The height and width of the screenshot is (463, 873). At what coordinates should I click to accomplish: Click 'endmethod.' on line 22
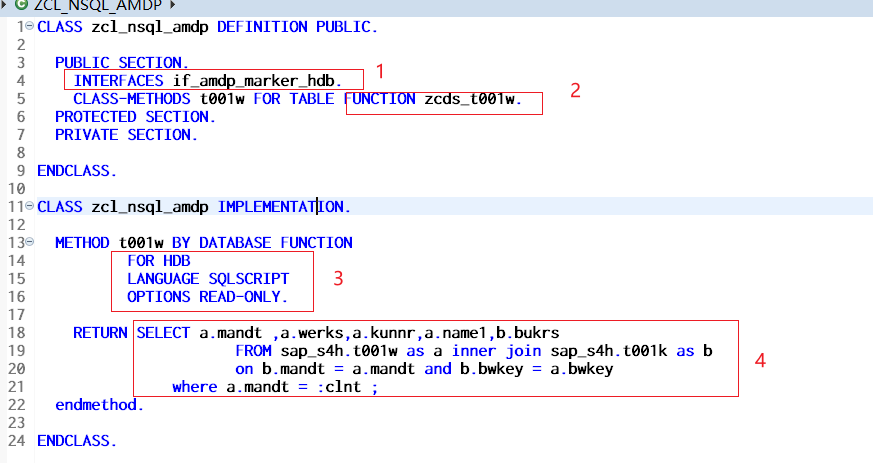[x=100, y=405]
